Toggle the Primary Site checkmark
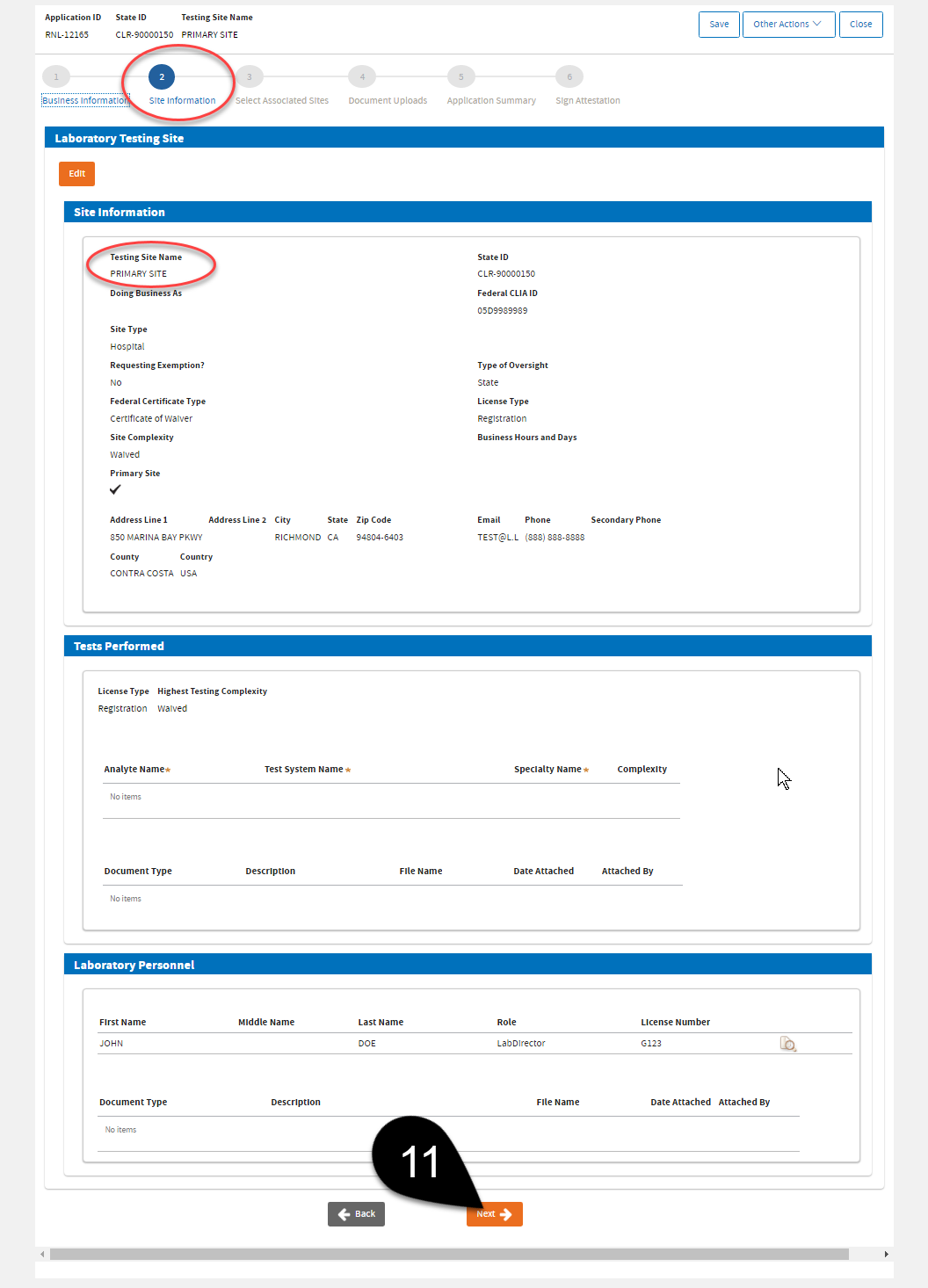The width and height of the screenshot is (928, 1288). (115, 489)
